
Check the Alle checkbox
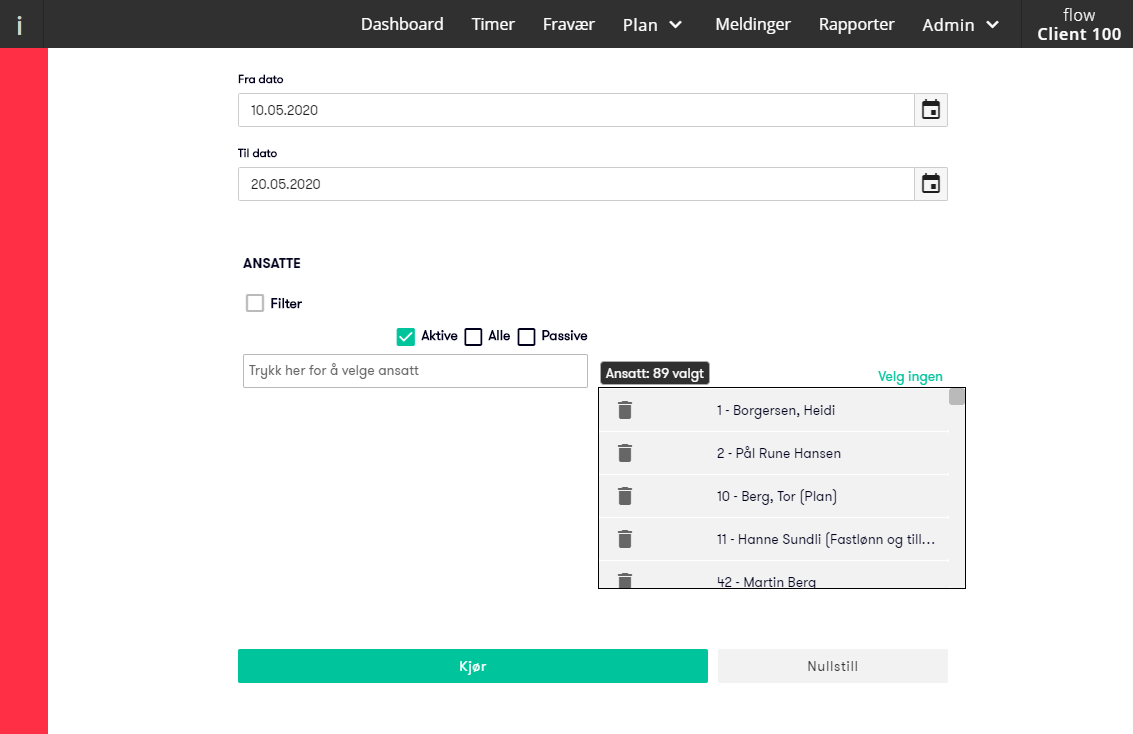click(473, 337)
